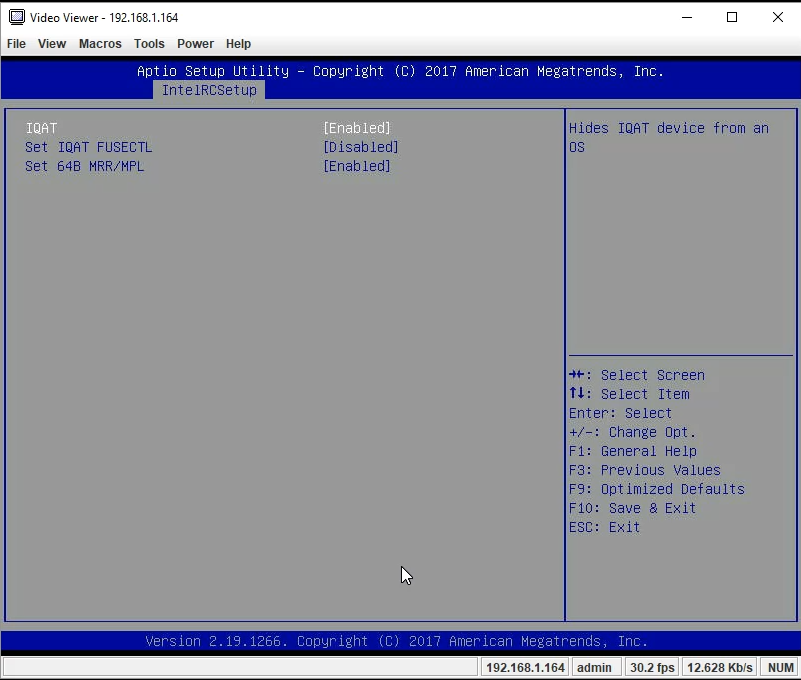Open the Tools menu
This screenshot has height=680, width=801.
pos(149,44)
